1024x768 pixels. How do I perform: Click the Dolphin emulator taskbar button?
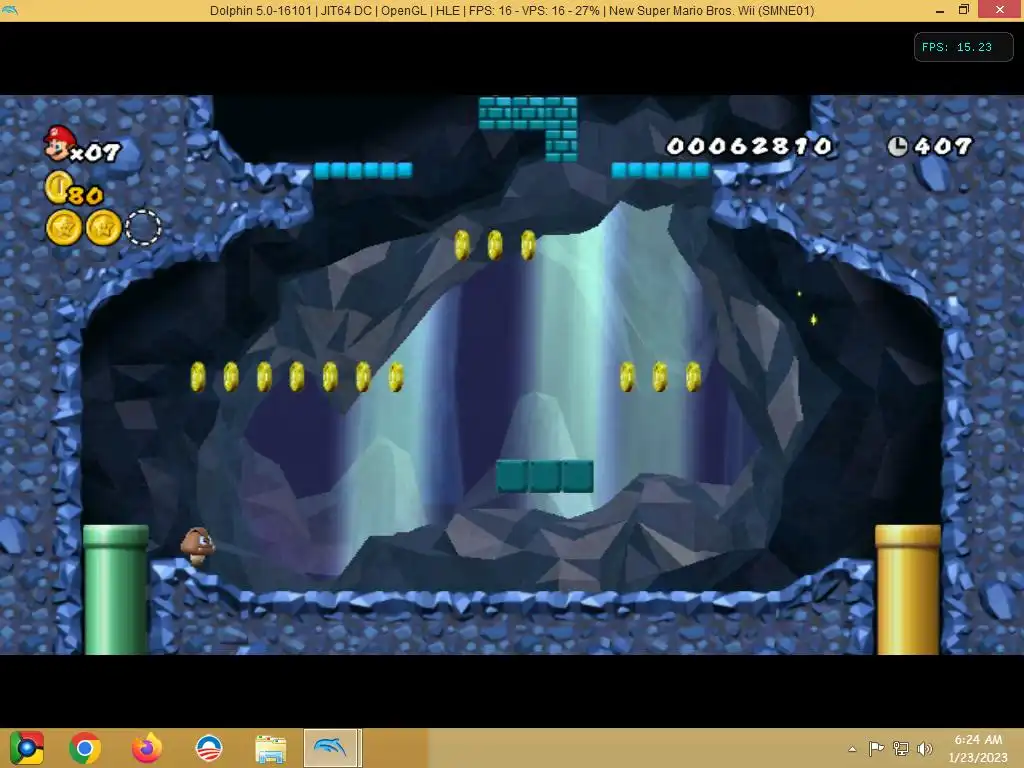pos(332,748)
